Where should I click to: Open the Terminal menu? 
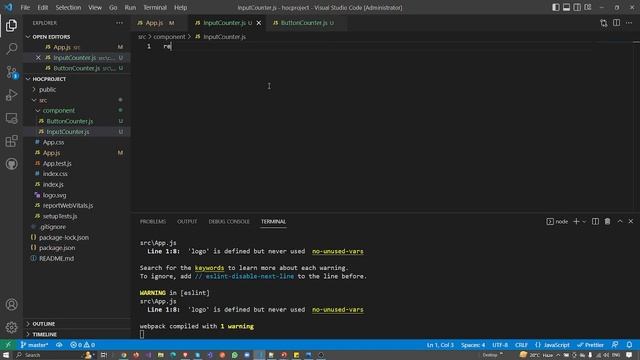click(x=155, y=7)
